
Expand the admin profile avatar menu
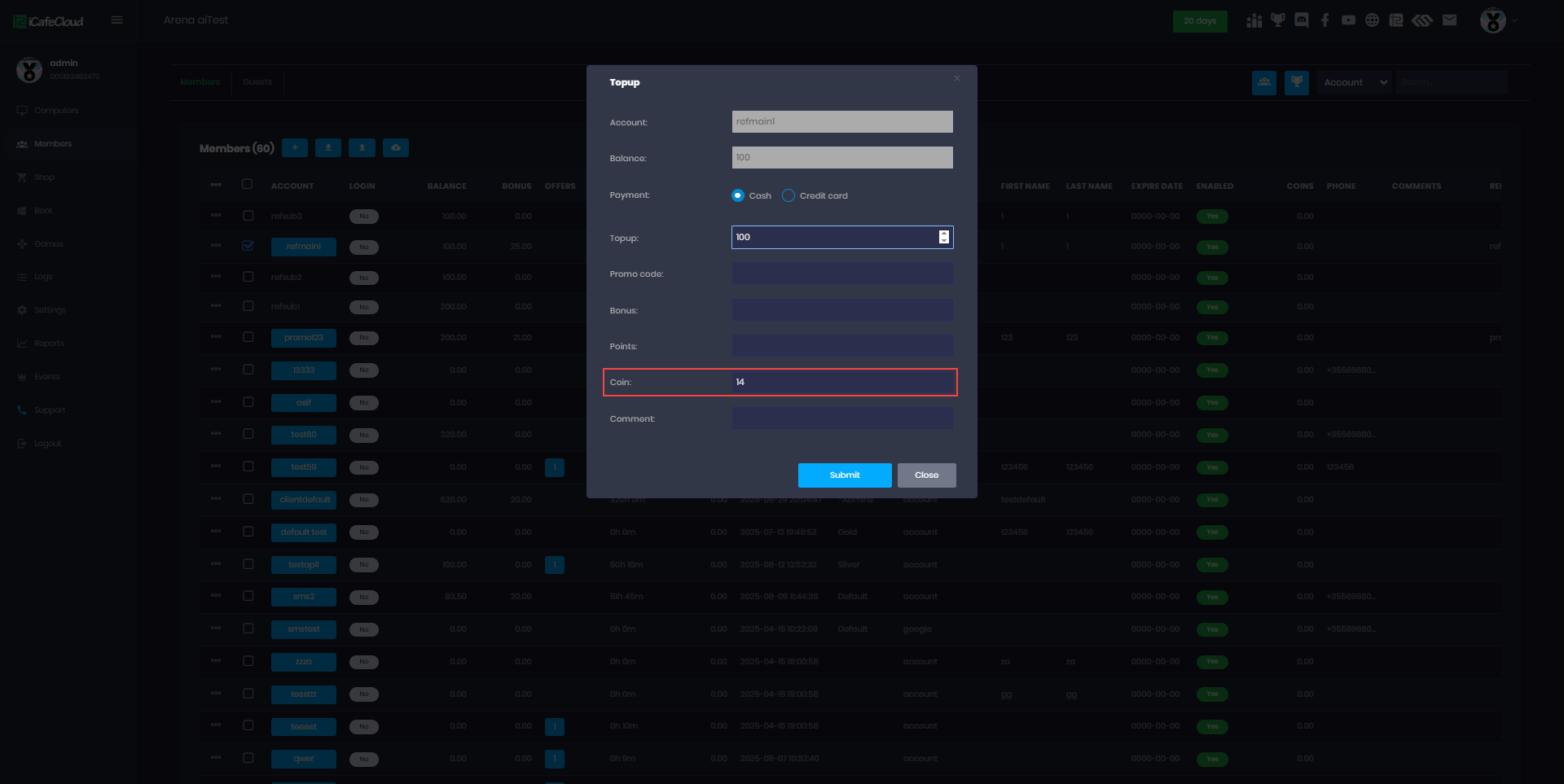tap(1497, 20)
